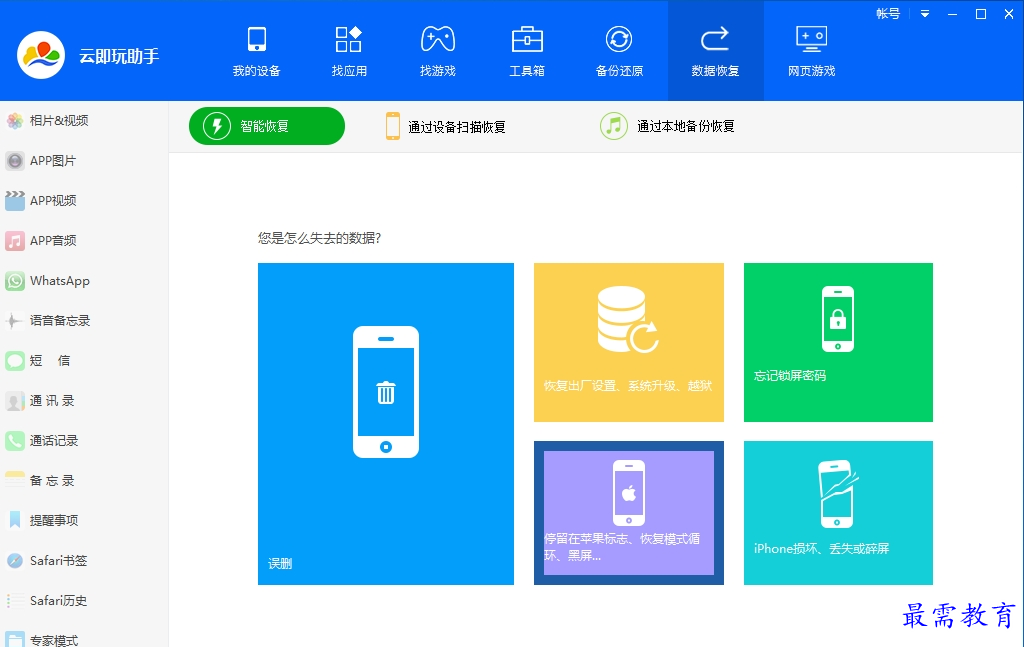The image size is (1024, 647).
Task: Select 备忘录 notes sidebar item
Action: (x=84, y=481)
